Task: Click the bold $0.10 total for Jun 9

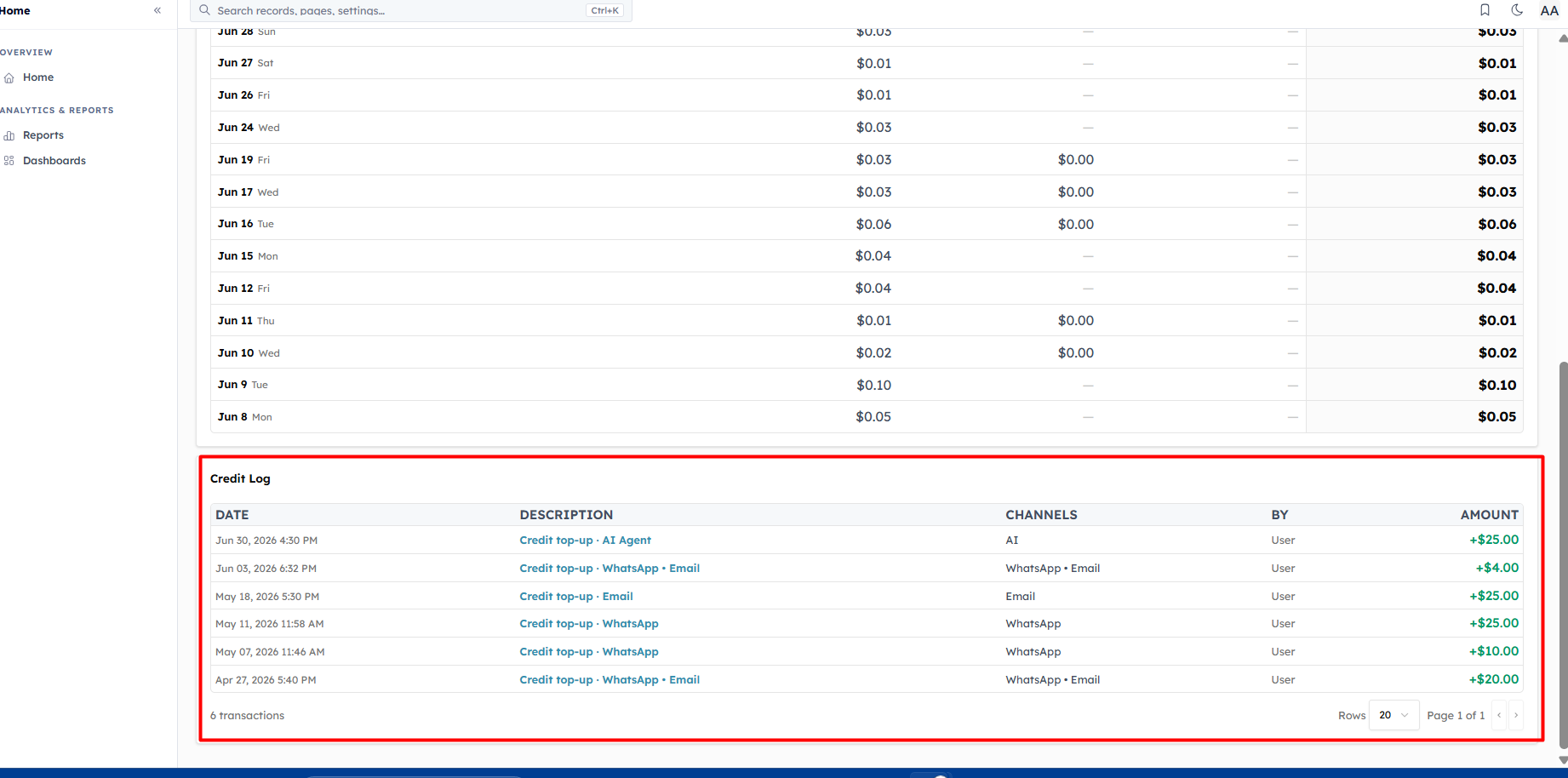Action: tap(1497, 385)
